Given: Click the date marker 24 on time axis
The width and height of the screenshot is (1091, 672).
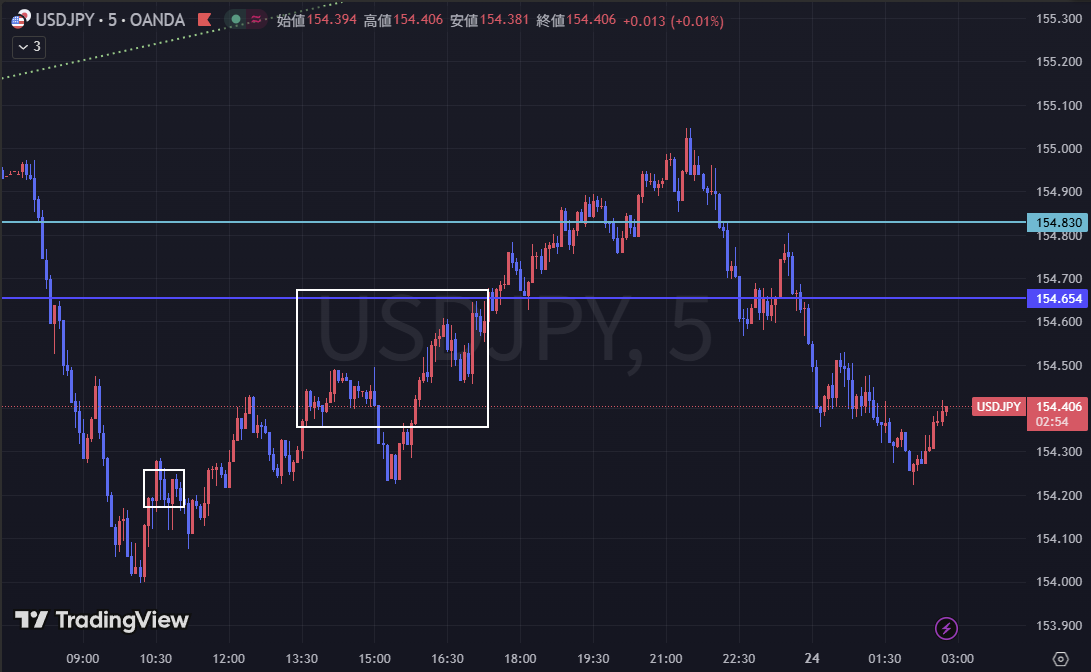Looking at the screenshot, I should click(x=812, y=658).
